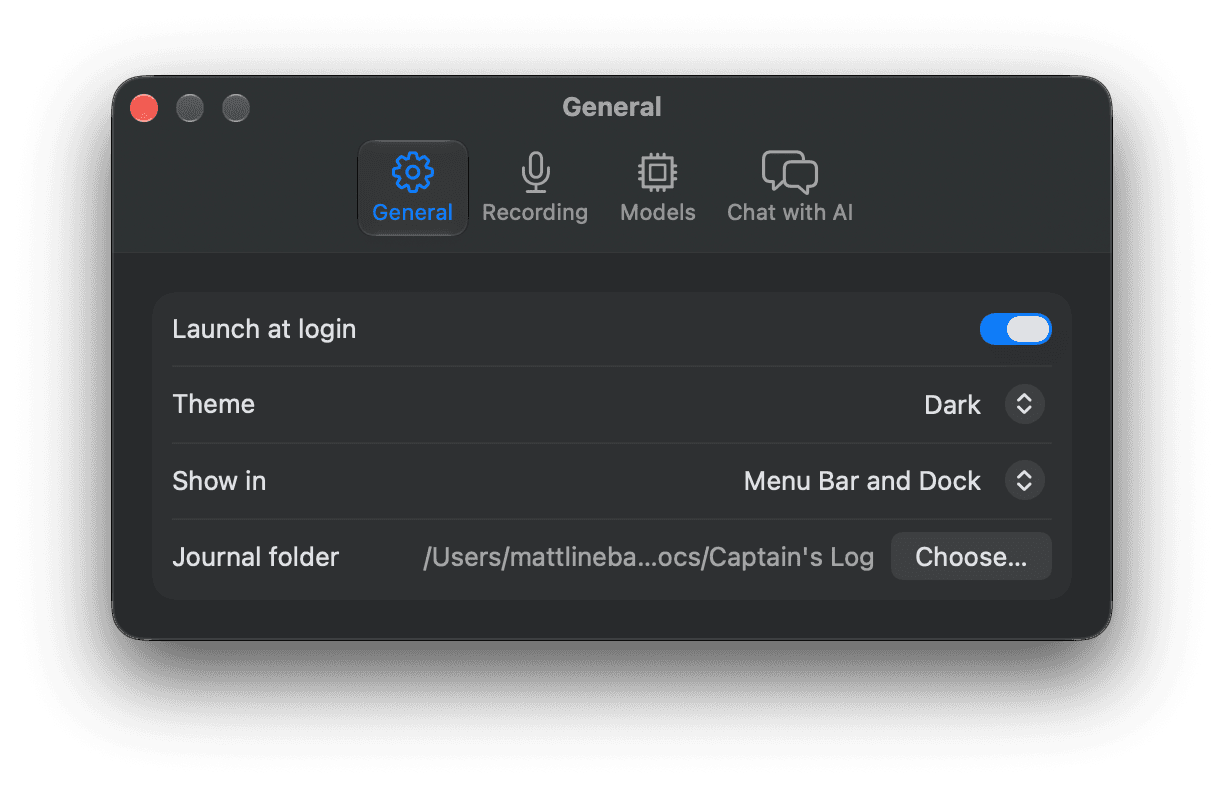Screen dimensions: 1224x788
Task: Close the settings window with the red button
Action: (x=144, y=108)
